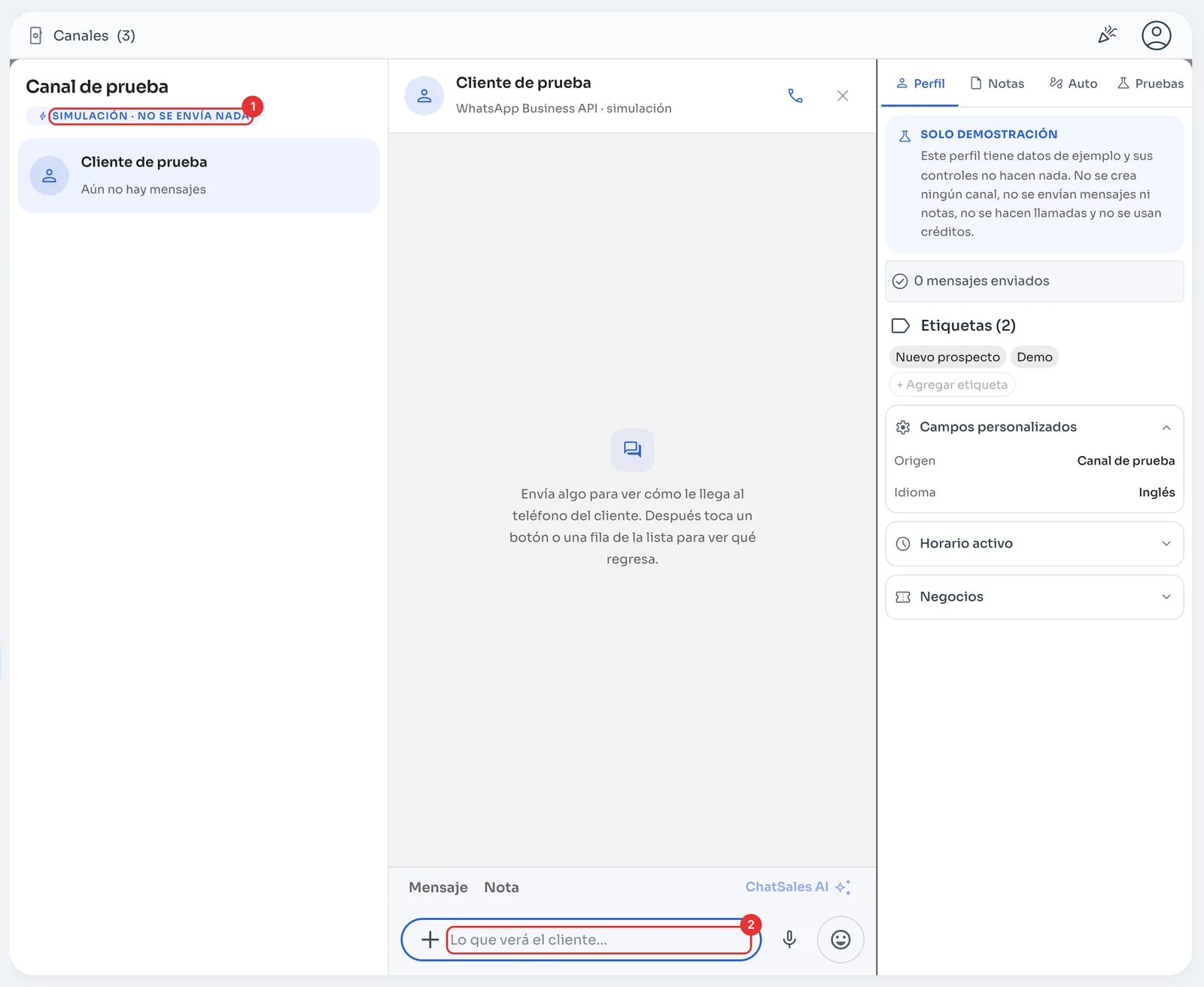Click the Etiquetas tag icon
This screenshot has width=1204, height=987.
coord(901,325)
